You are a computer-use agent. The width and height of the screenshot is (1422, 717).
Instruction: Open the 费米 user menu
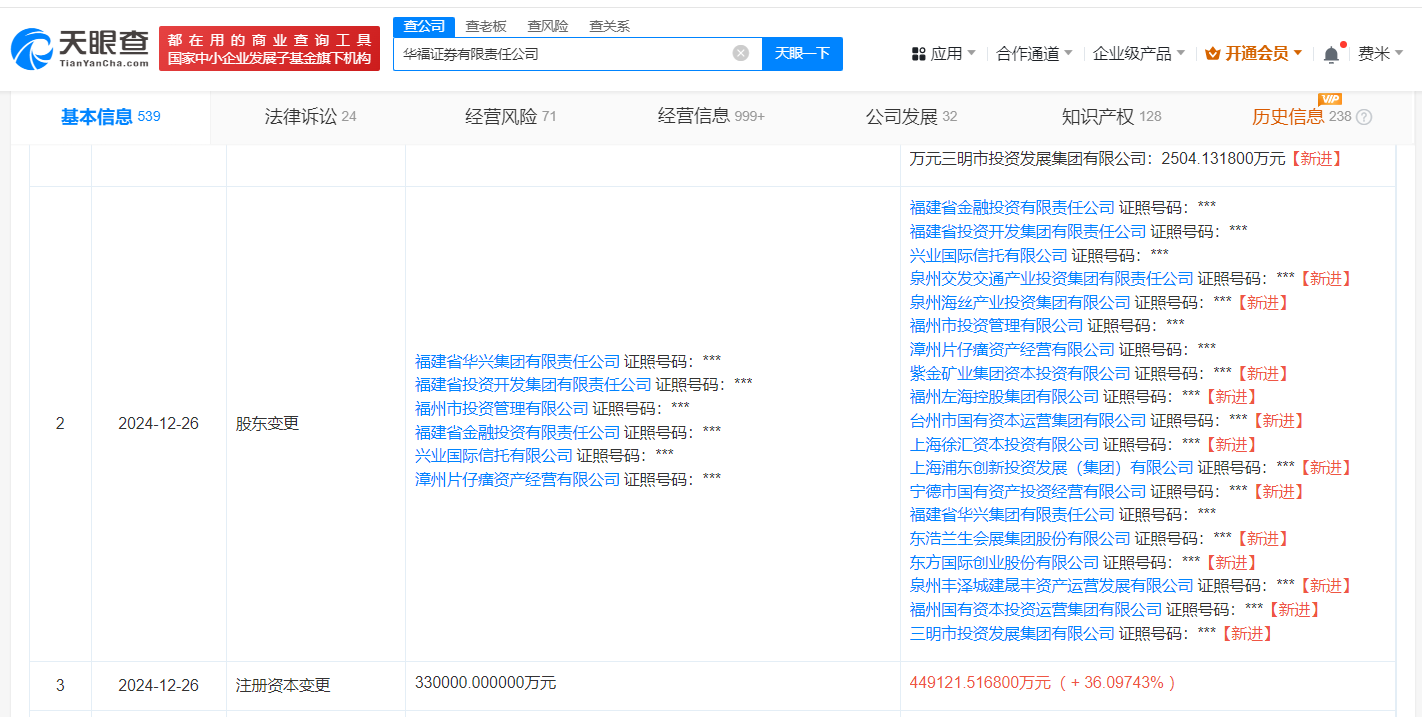point(1380,54)
